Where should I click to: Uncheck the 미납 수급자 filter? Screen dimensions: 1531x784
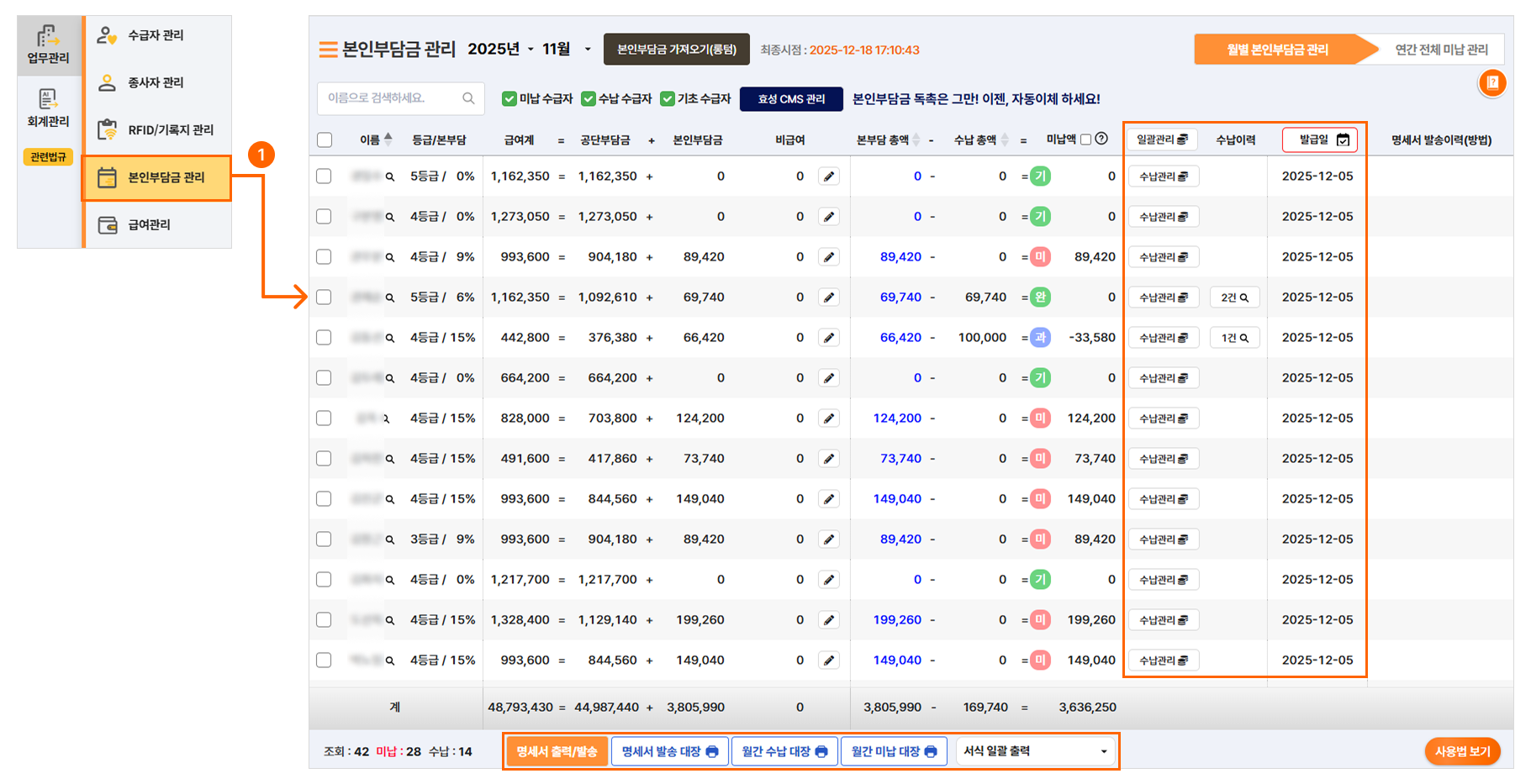coord(509,99)
